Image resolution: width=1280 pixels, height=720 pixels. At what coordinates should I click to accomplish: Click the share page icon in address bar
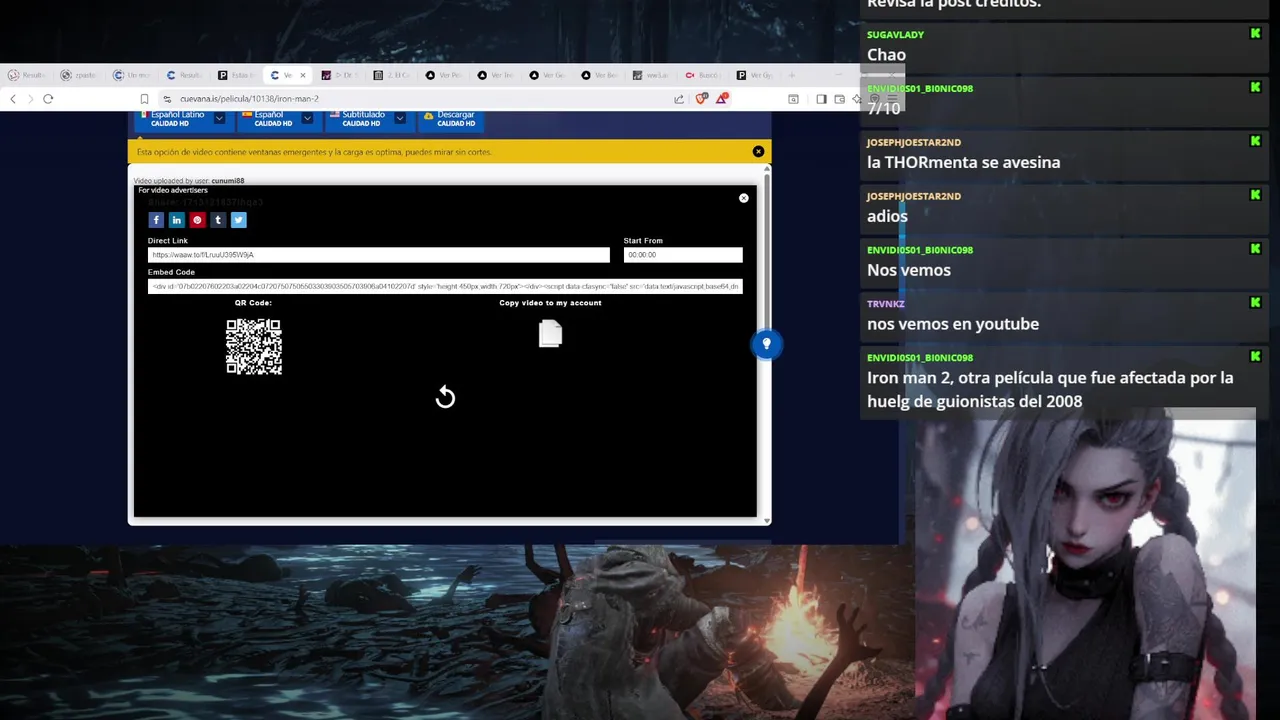click(679, 99)
